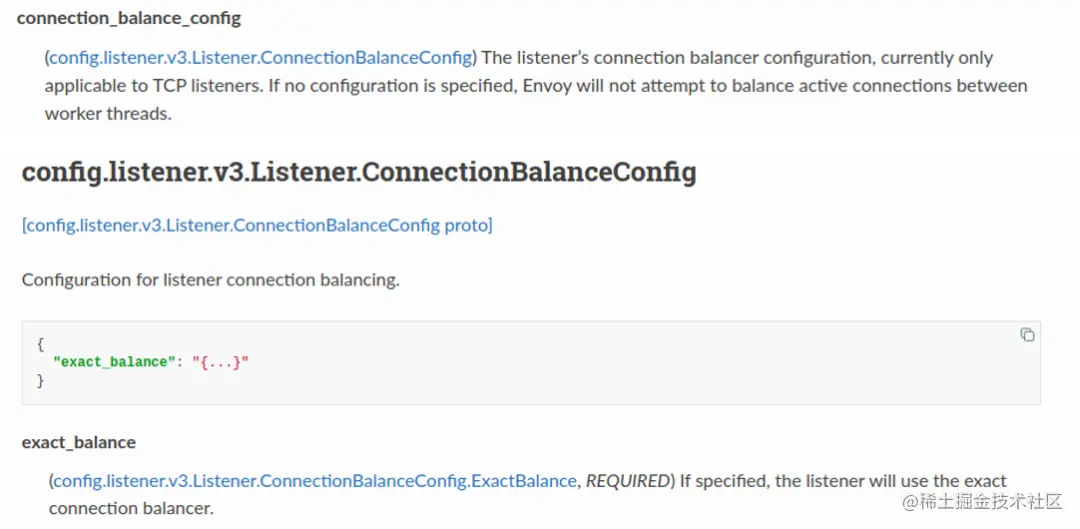
Task: Click the bold exact_balance field name
Action: click(79, 442)
